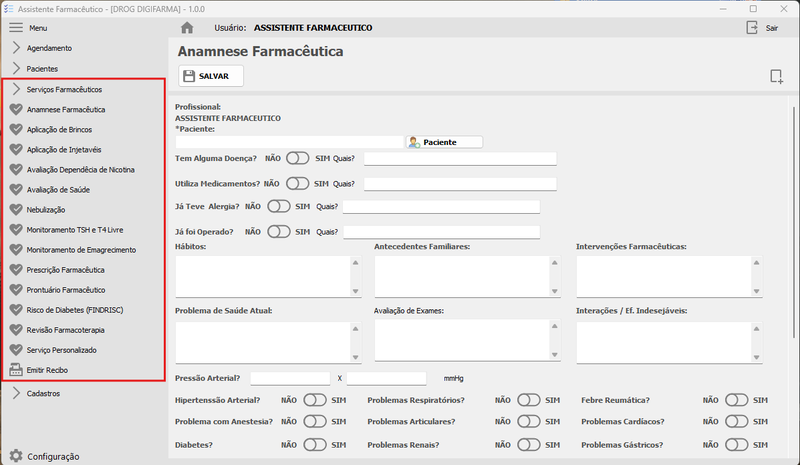Open Revisão Farmacoterapia menu link
800x465 pixels.
tap(65, 330)
